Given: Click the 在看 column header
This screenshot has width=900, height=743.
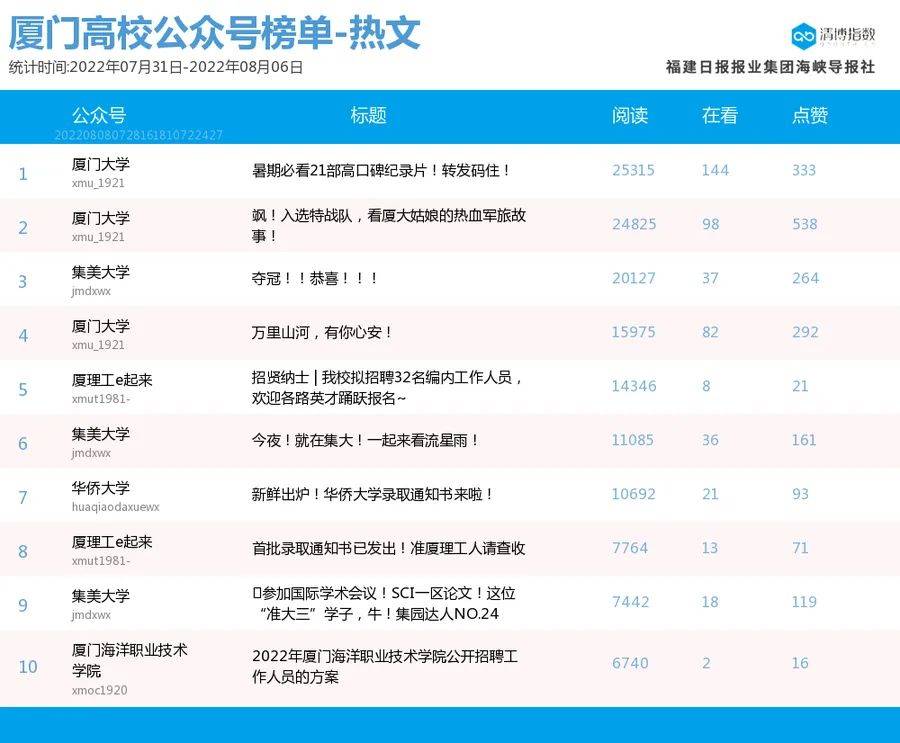Looking at the screenshot, I should (x=720, y=115).
